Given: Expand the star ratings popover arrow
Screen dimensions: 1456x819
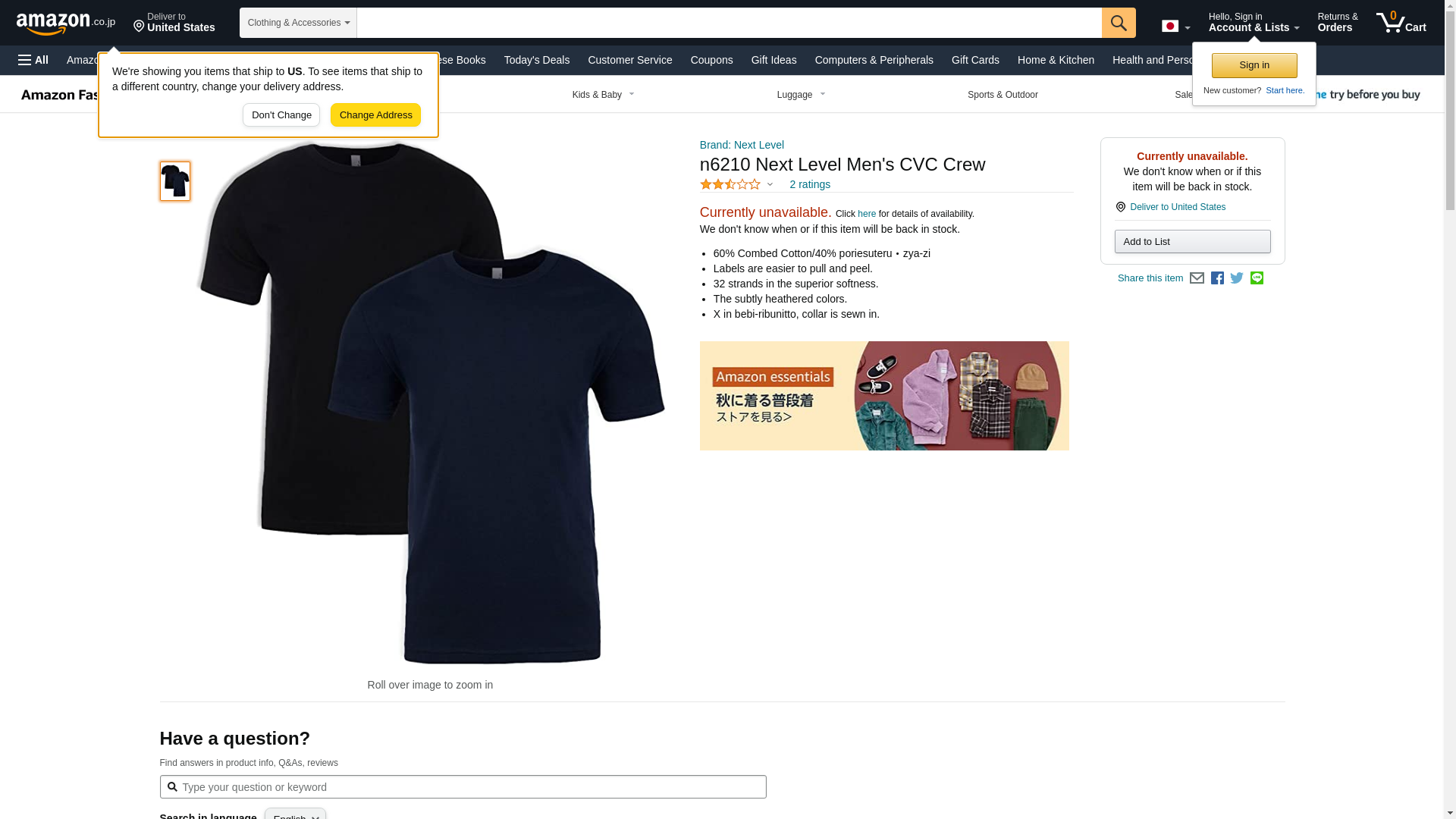Looking at the screenshot, I should (770, 184).
